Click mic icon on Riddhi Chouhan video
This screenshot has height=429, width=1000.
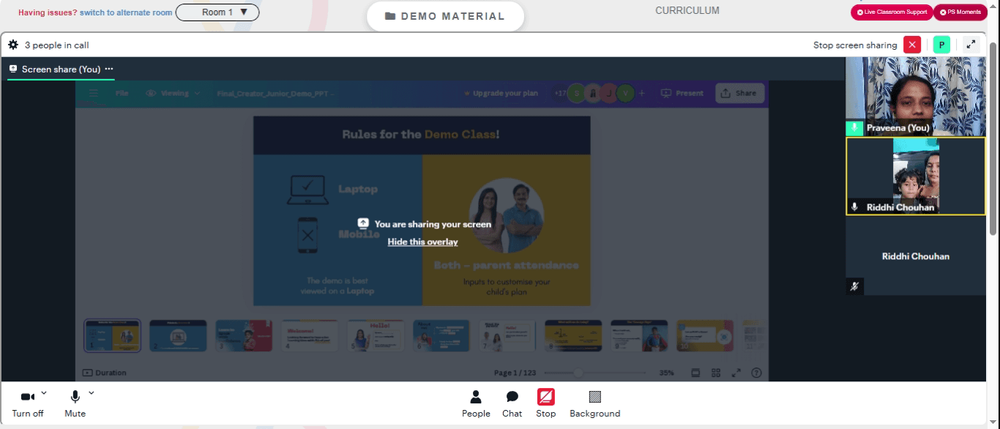(x=855, y=207)
